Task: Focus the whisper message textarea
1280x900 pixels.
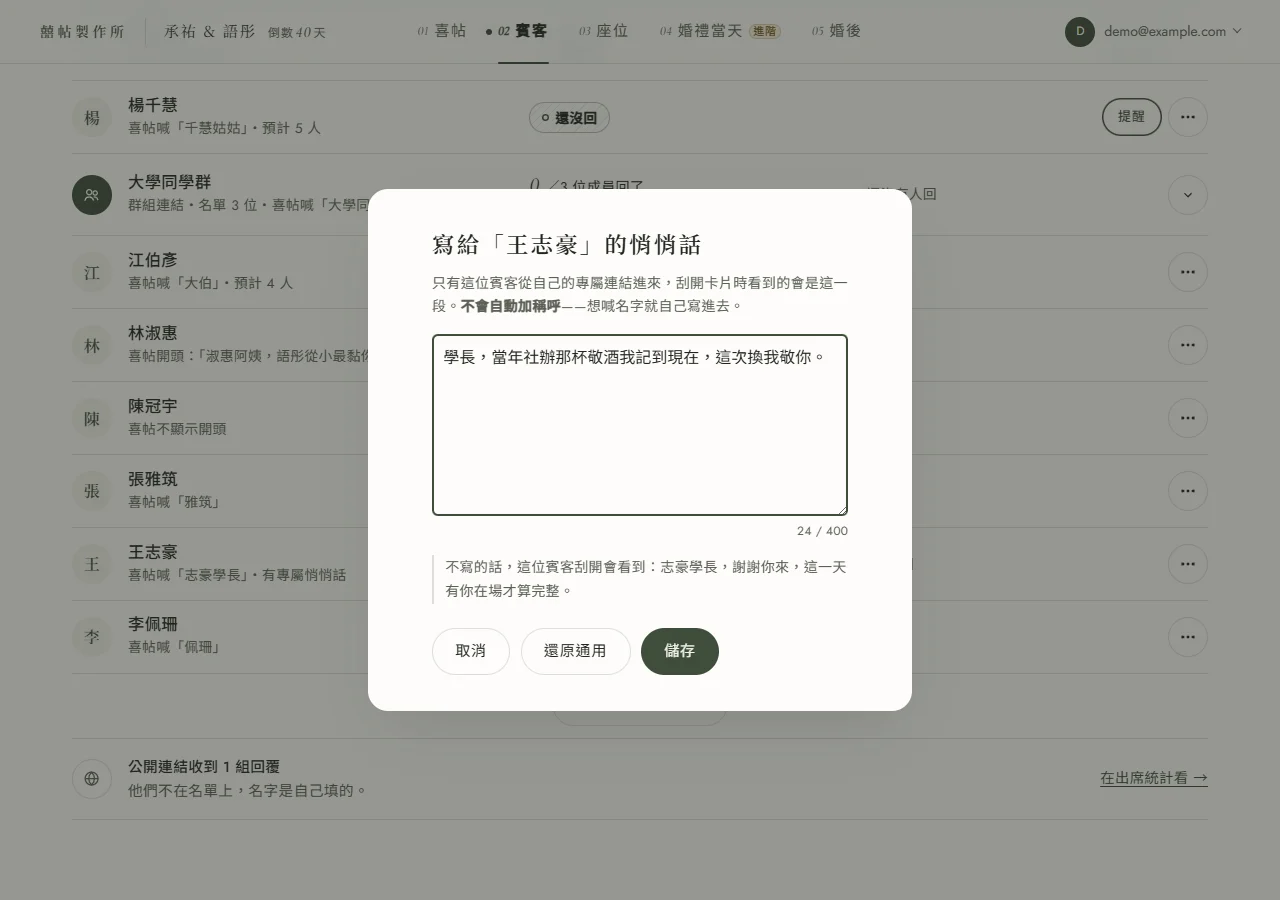Action: 640,425
